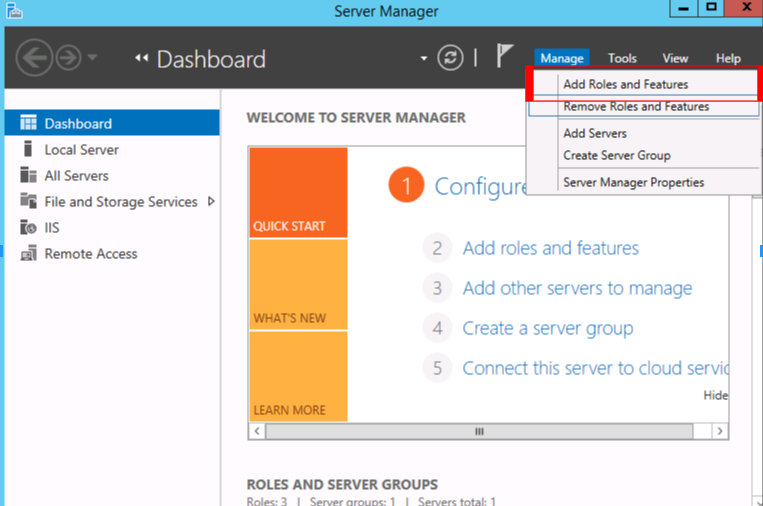Click the IIS role icon
This screenshot has width=763, height=506.
(28, 227)
